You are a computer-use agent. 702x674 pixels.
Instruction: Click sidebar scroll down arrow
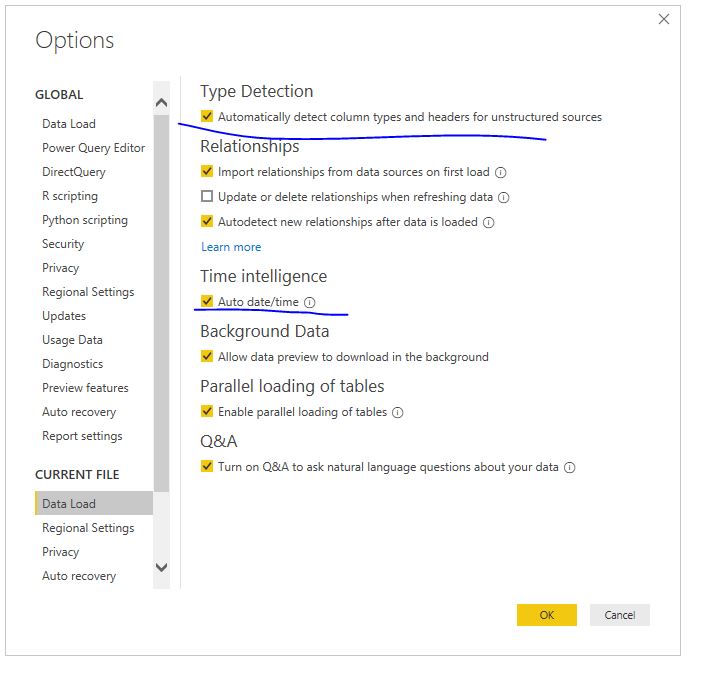click(161, 567)
